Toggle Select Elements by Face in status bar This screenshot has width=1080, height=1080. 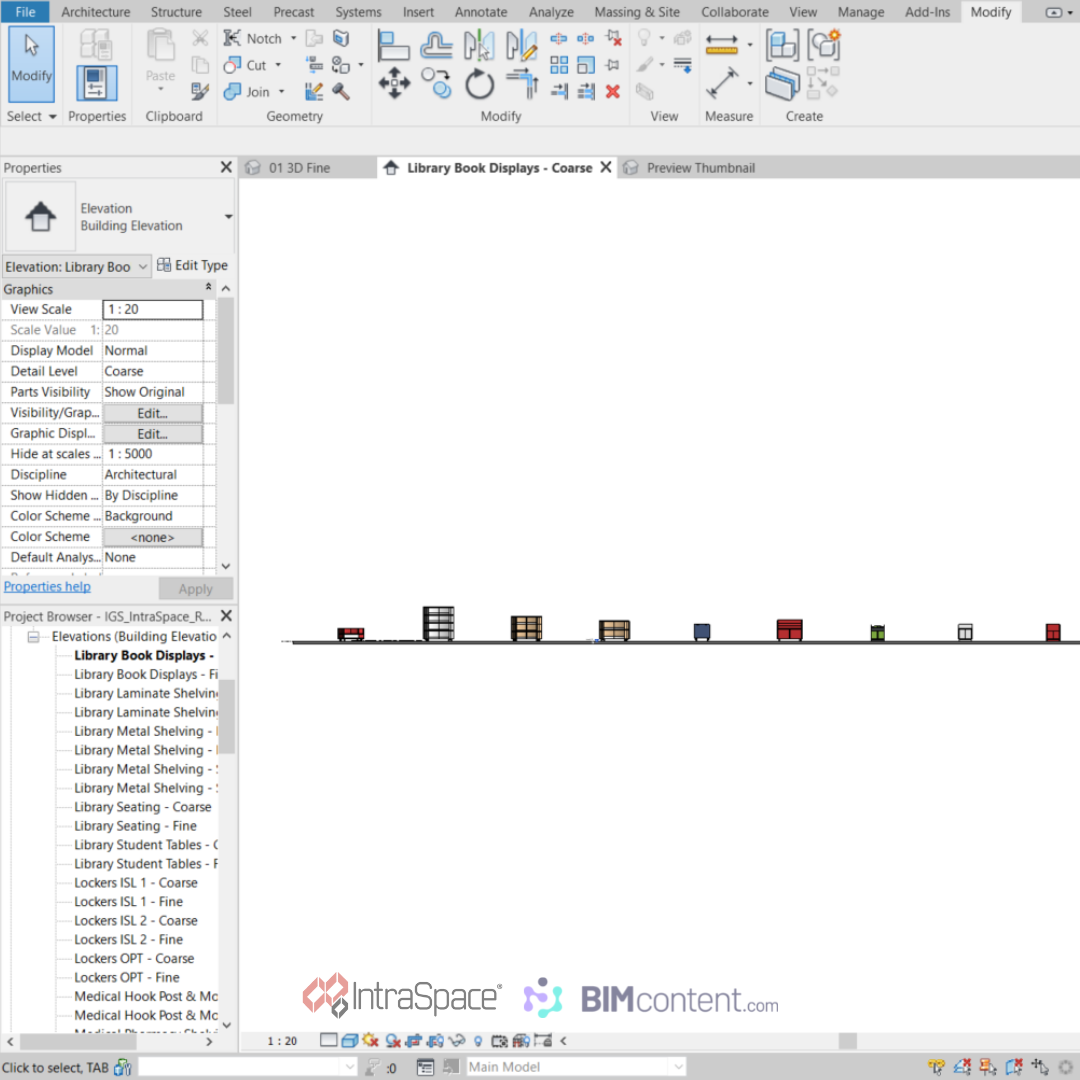pyautogui.click(x=1014, y=1067)
